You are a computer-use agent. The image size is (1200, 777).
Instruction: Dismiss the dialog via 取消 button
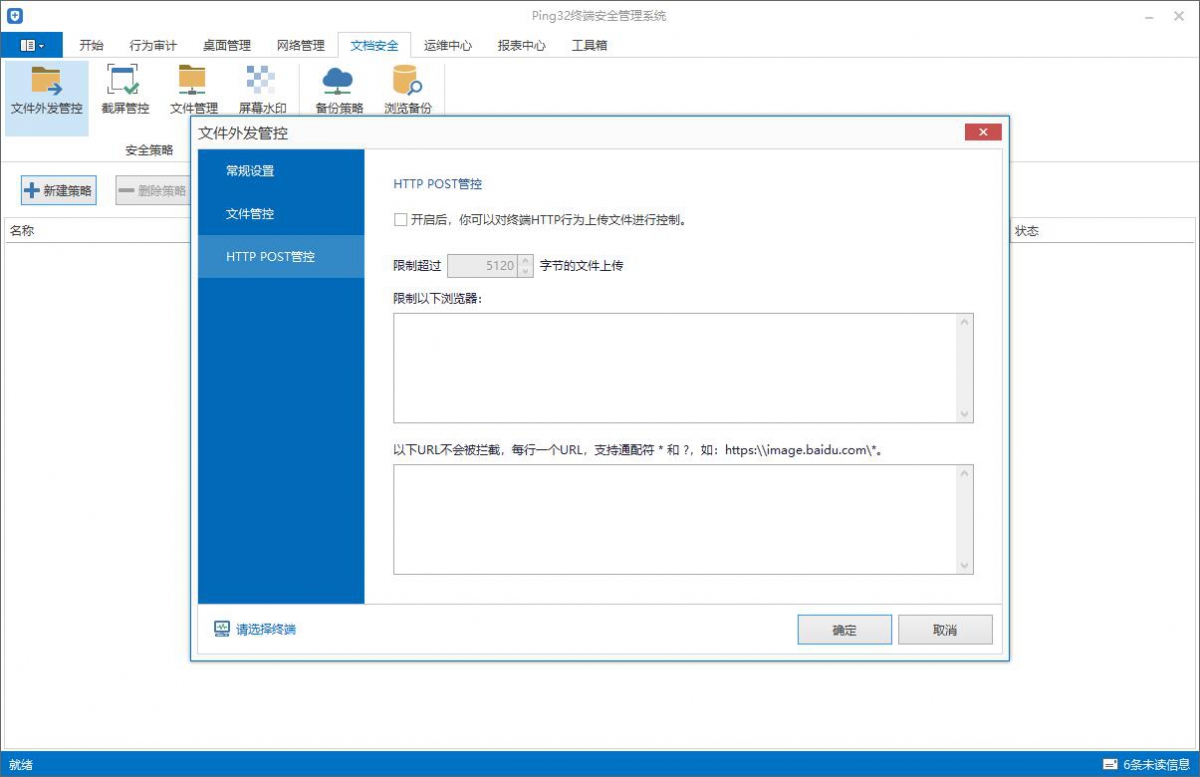click(944, 629)
